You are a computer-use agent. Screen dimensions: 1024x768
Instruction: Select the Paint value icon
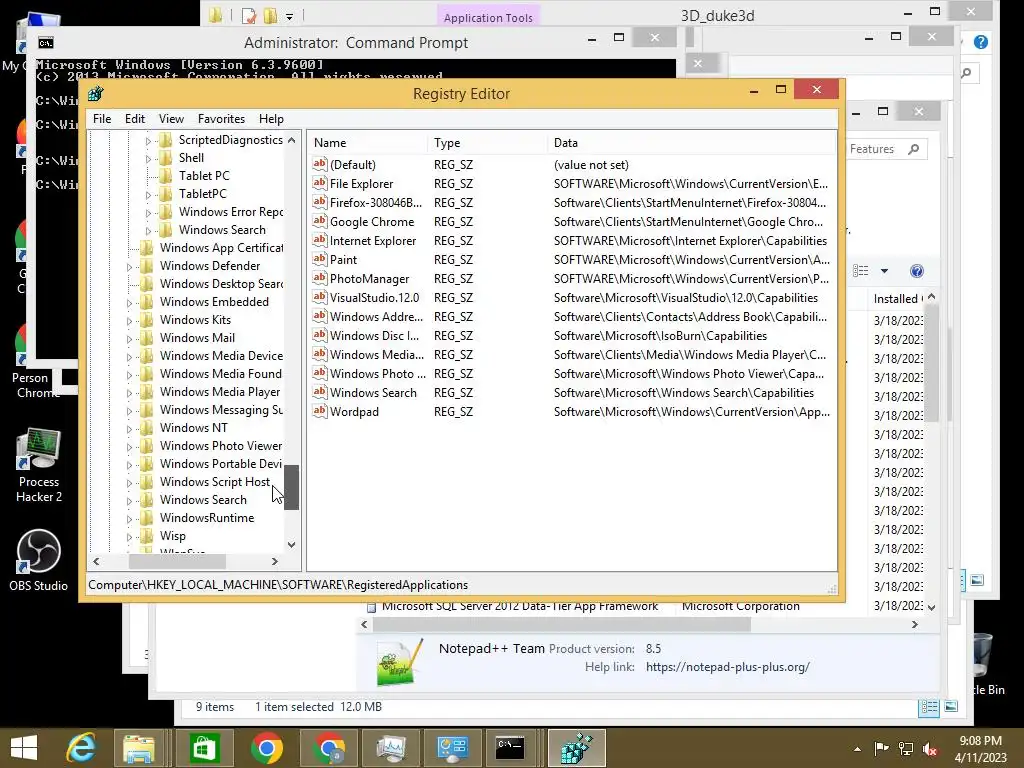coord(319,259)
